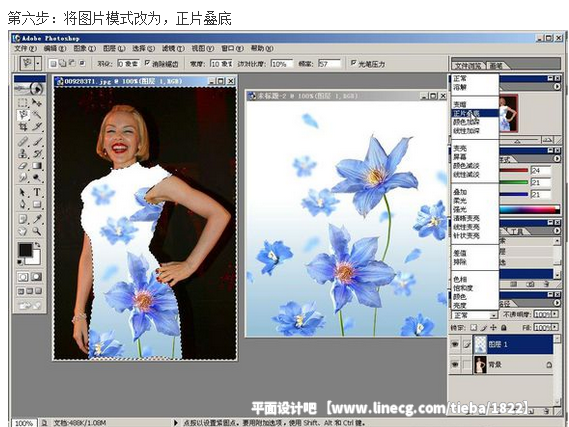569x427 pixels.
Task: Select the Eraser tool
Action: (23, 166)
